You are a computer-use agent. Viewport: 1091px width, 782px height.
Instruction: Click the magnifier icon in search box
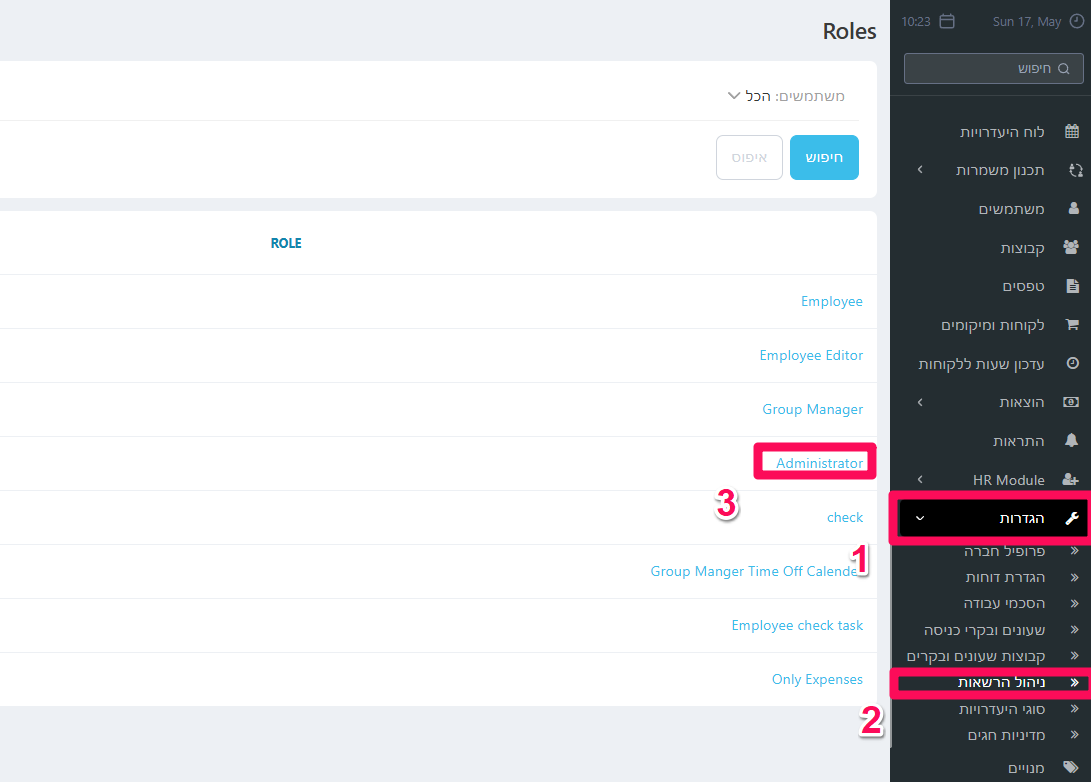click(1063, 68)
